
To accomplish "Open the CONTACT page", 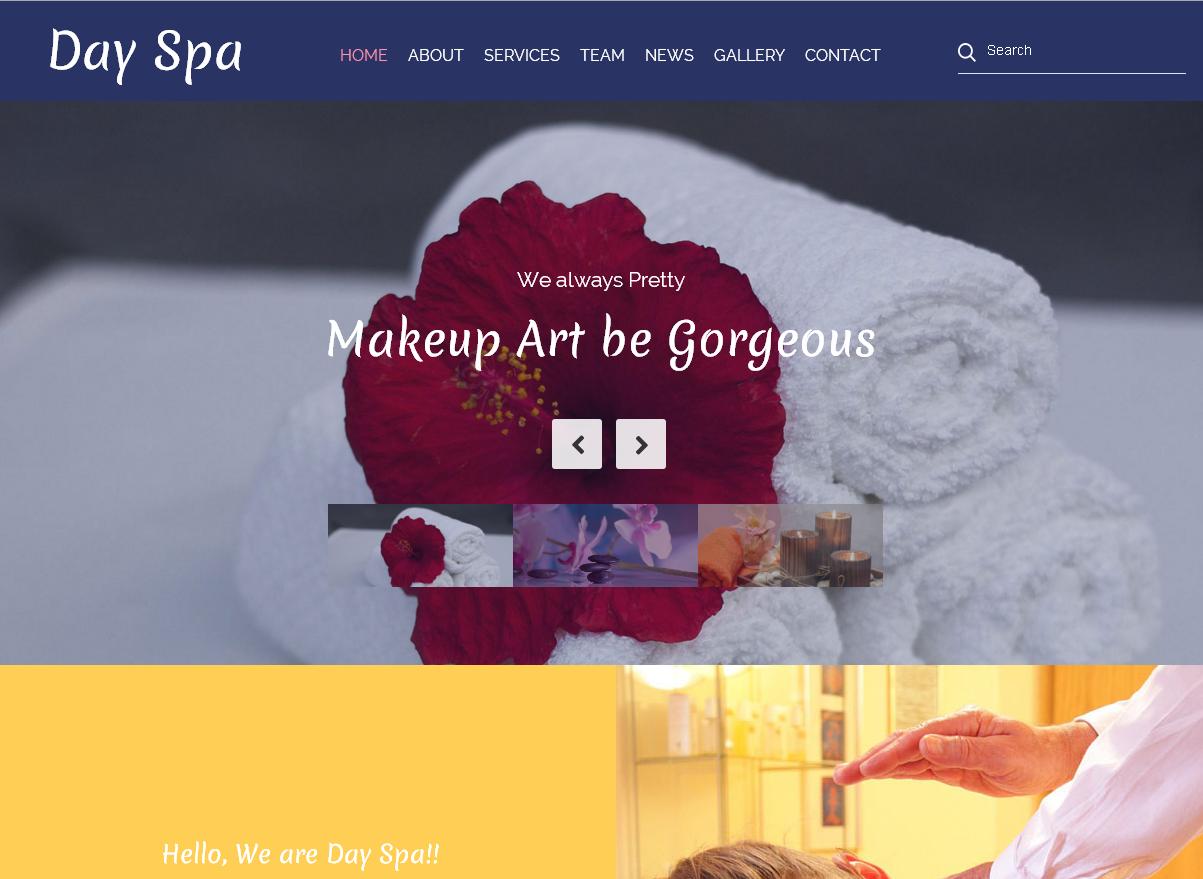I will (x=843, y=55).
